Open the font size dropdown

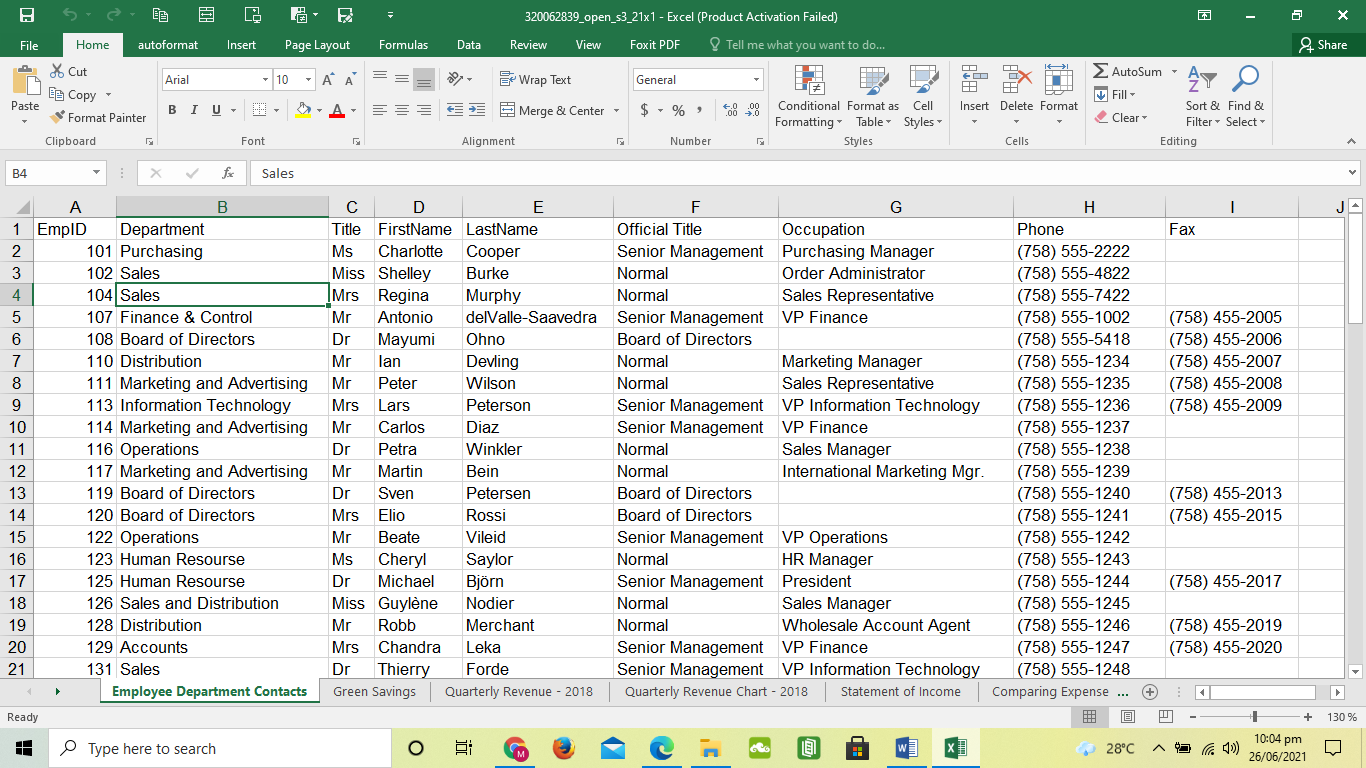308,80
